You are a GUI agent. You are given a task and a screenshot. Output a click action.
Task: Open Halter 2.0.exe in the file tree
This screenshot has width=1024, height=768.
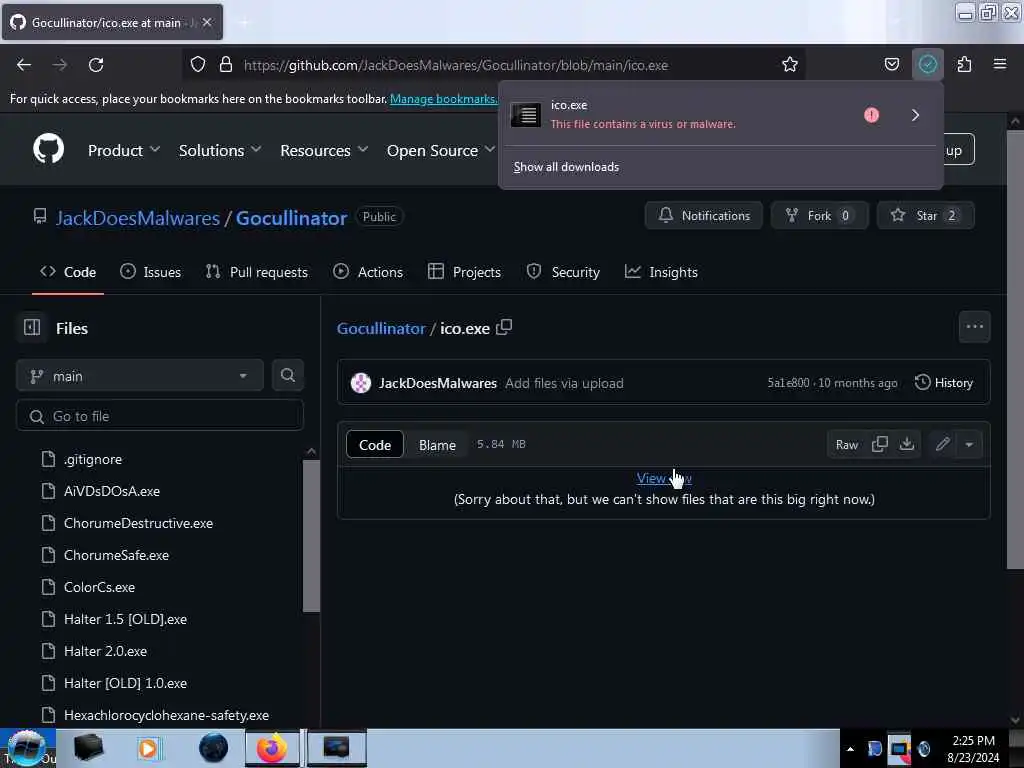point(105,651)
